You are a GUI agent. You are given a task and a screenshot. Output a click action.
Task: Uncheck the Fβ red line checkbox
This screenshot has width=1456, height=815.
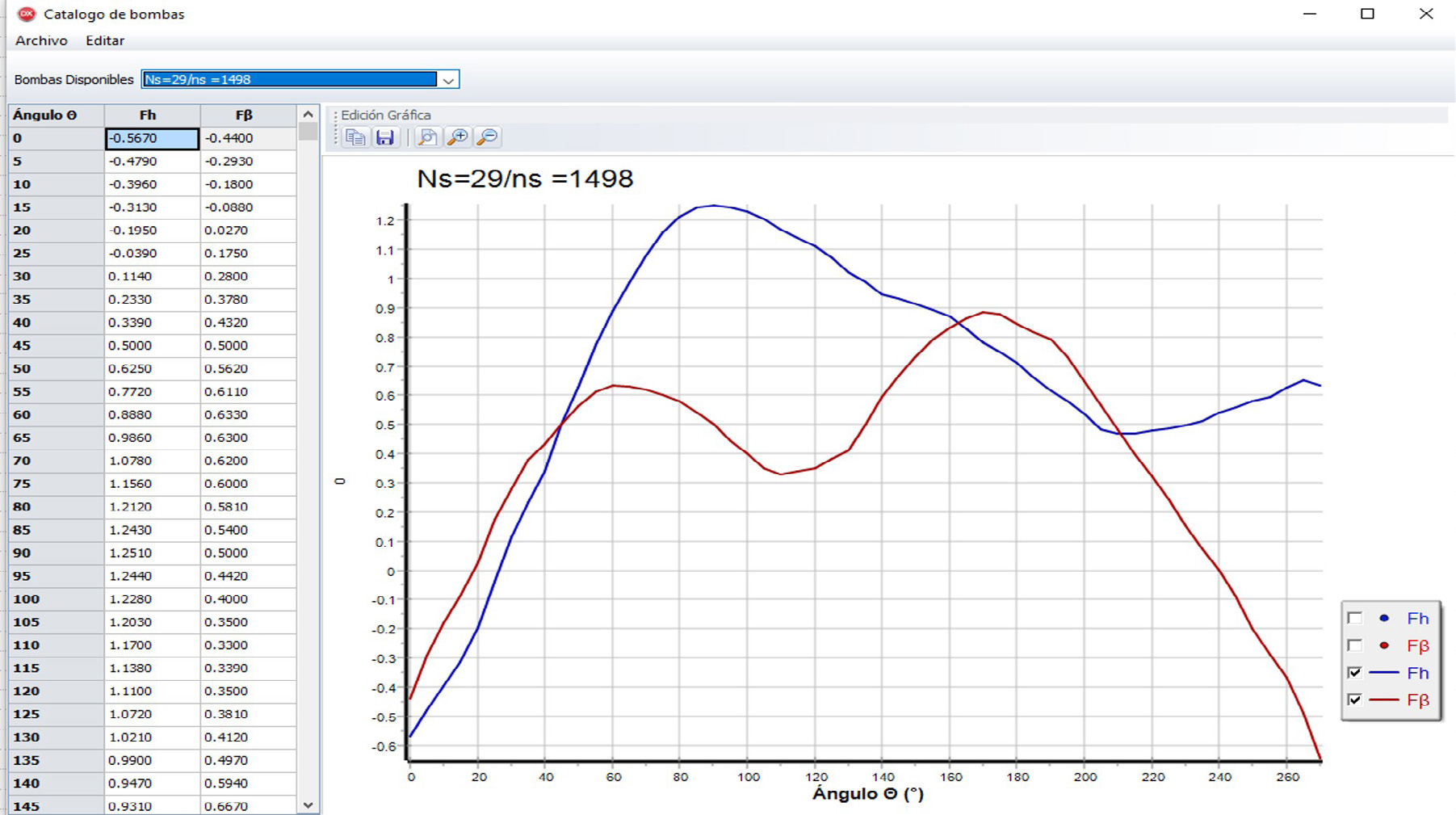tap(1354, 699)
